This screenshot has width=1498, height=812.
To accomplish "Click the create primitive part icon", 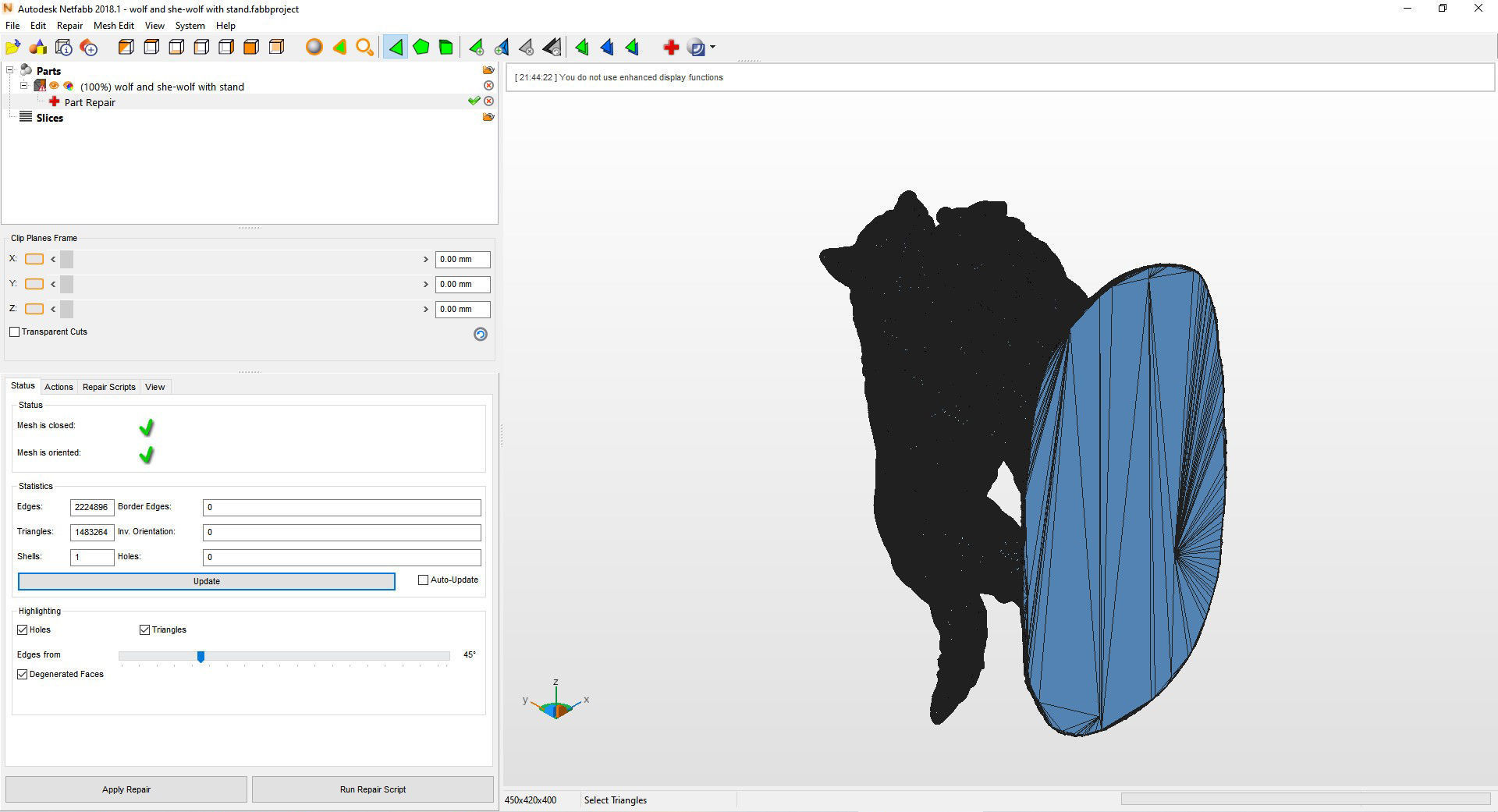I will (89, 48).
